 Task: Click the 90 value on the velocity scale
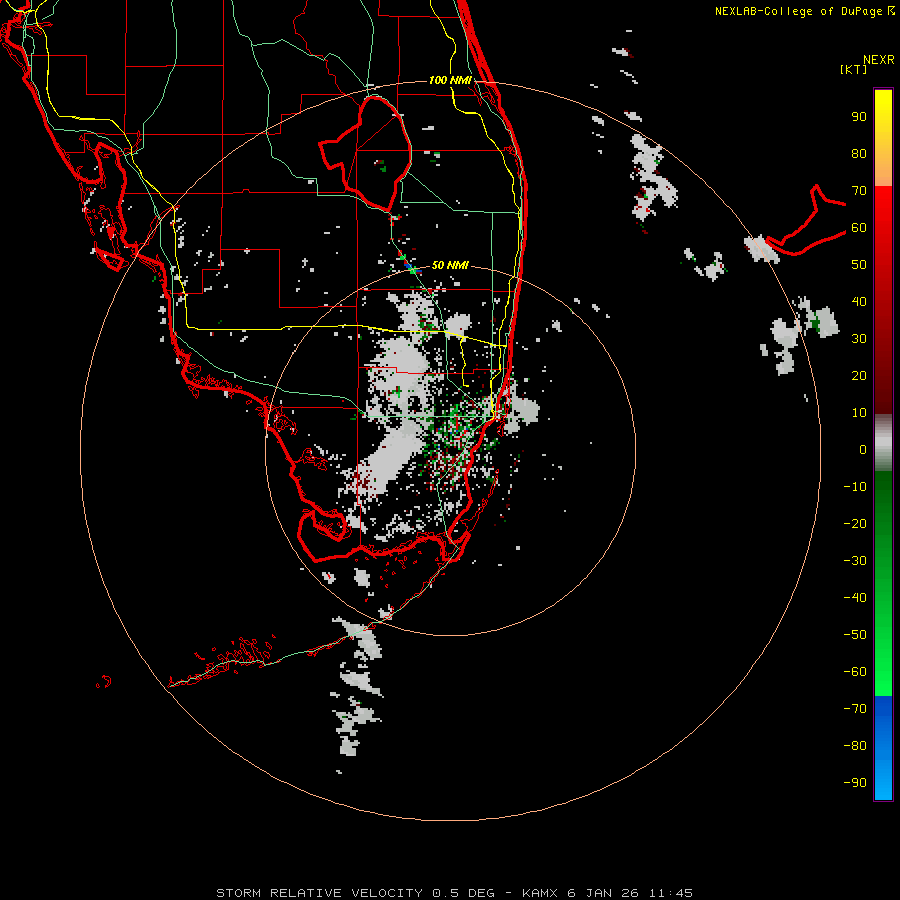coord(859,117)
